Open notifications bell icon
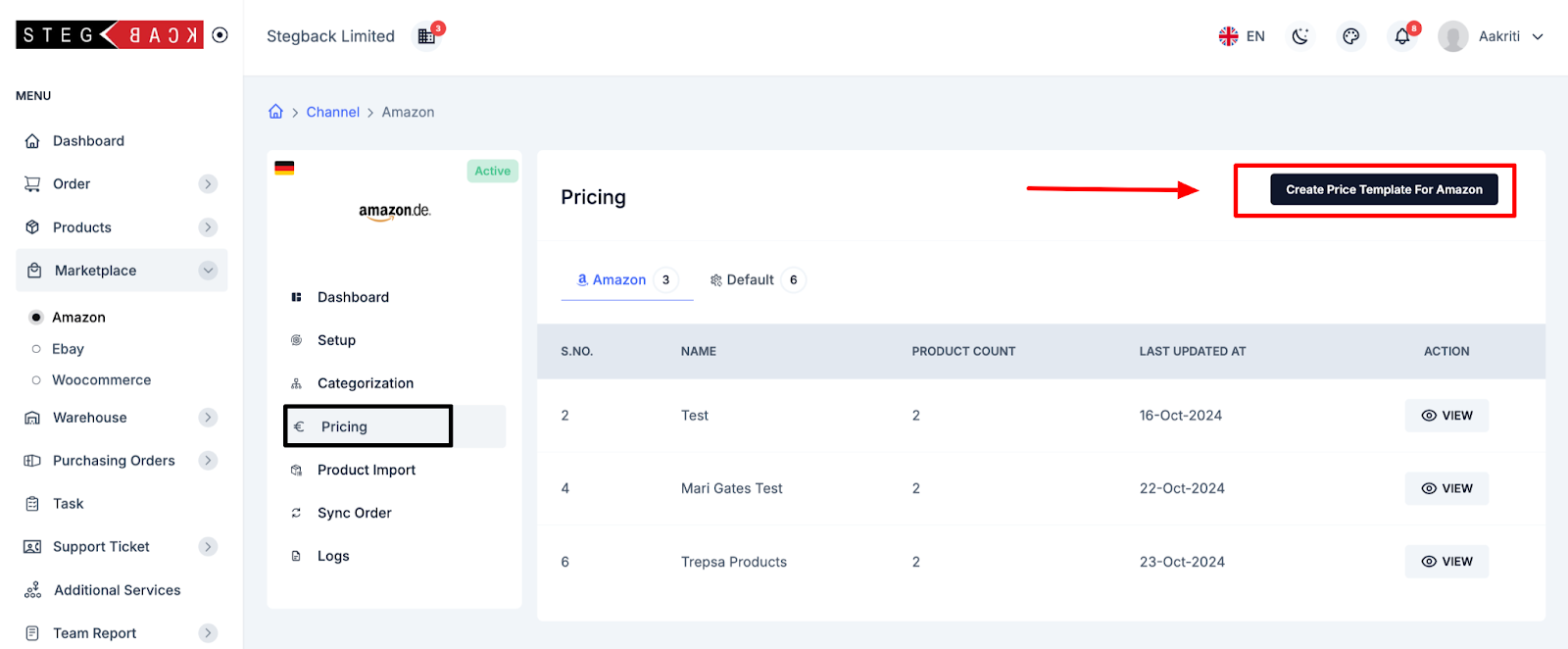The width and height of the screenshot is (1568, 649). (x=1402, y=36)
